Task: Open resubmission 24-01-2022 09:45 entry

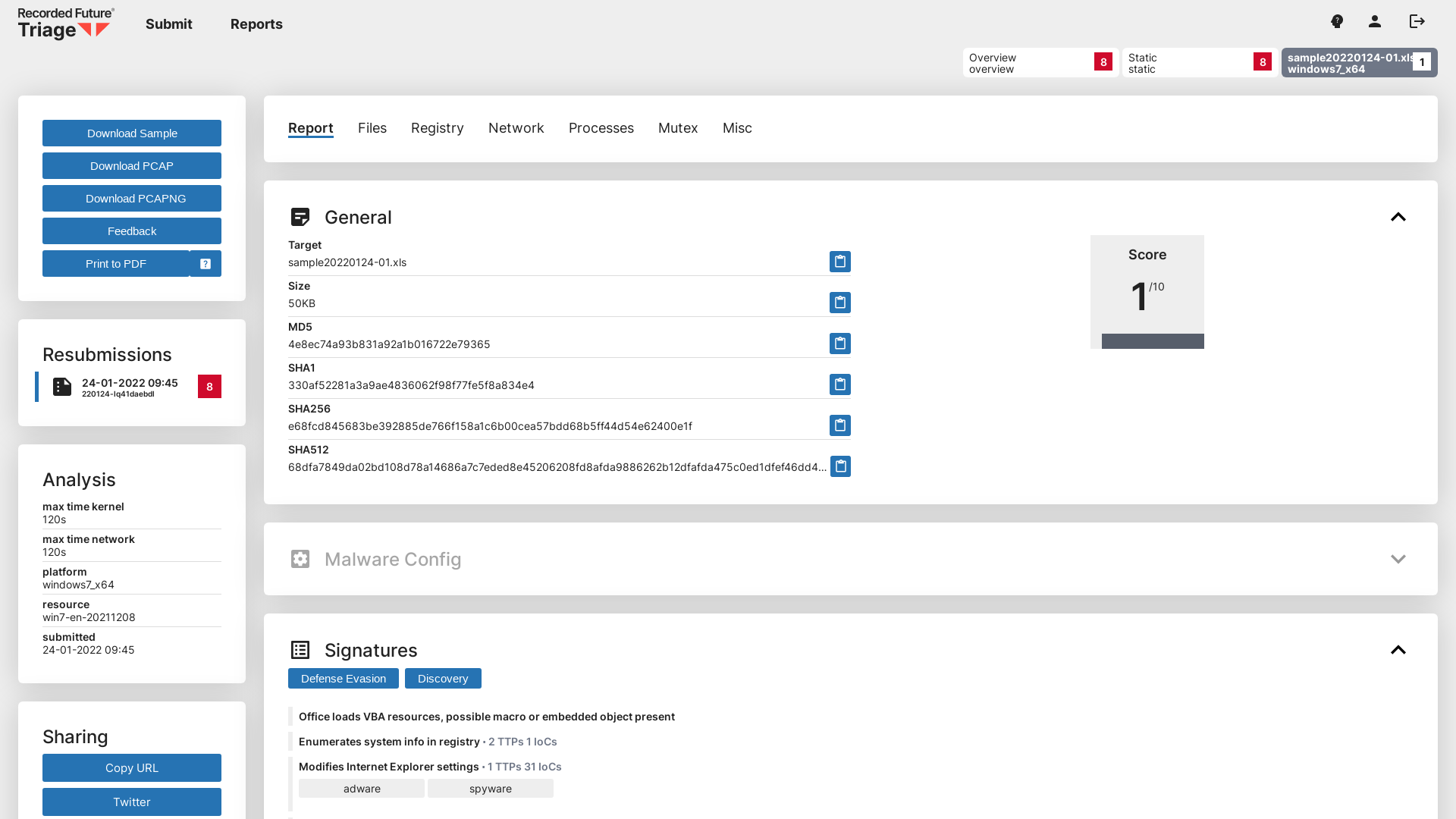Action: click(130, 387)
